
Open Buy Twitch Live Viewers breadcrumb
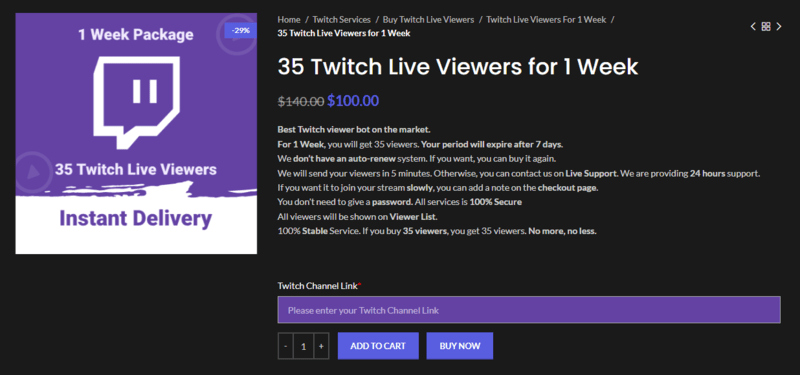[429, 20]
